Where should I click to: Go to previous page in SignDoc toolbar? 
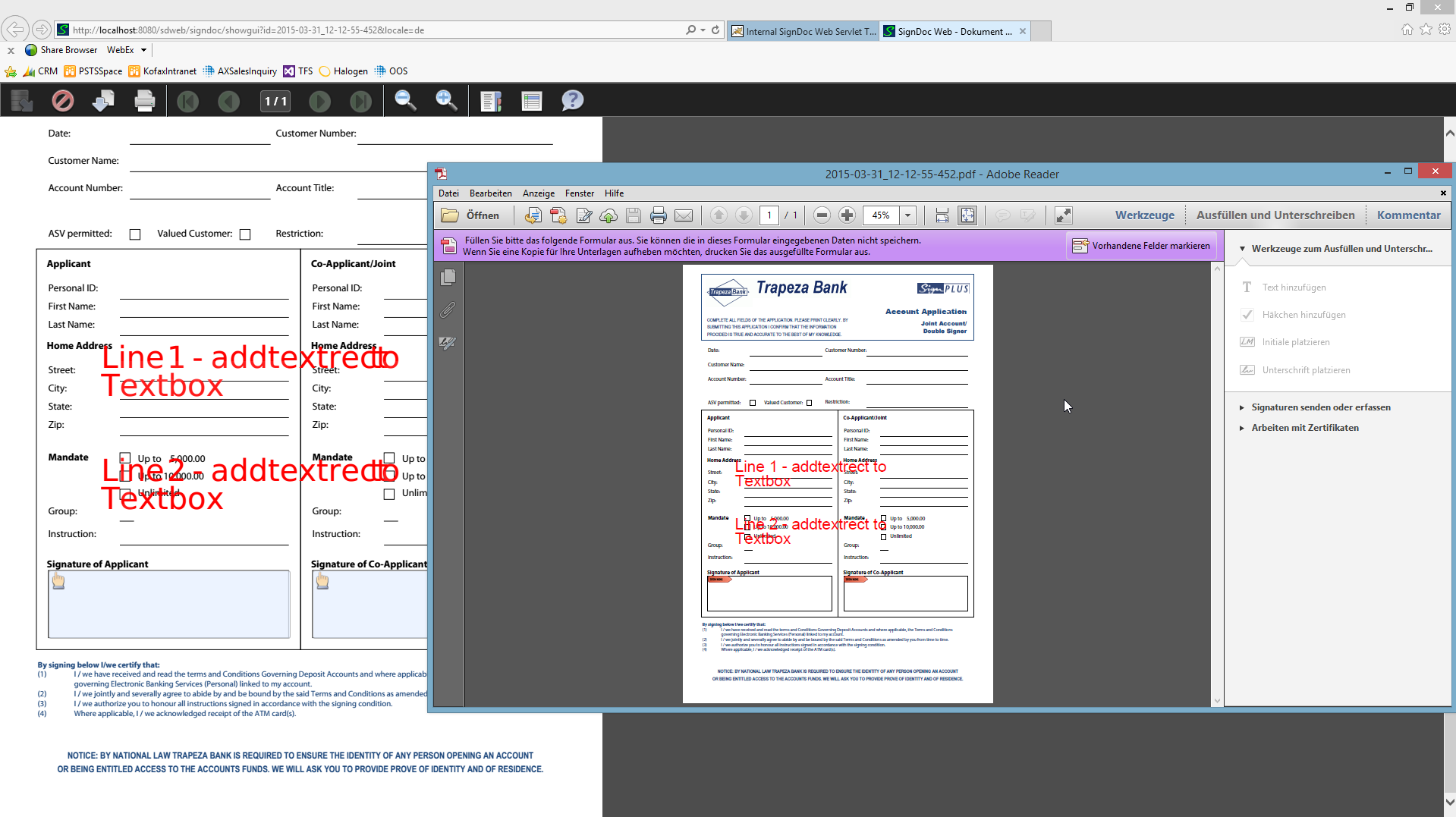pyautogui.click(x=228, y=100)
